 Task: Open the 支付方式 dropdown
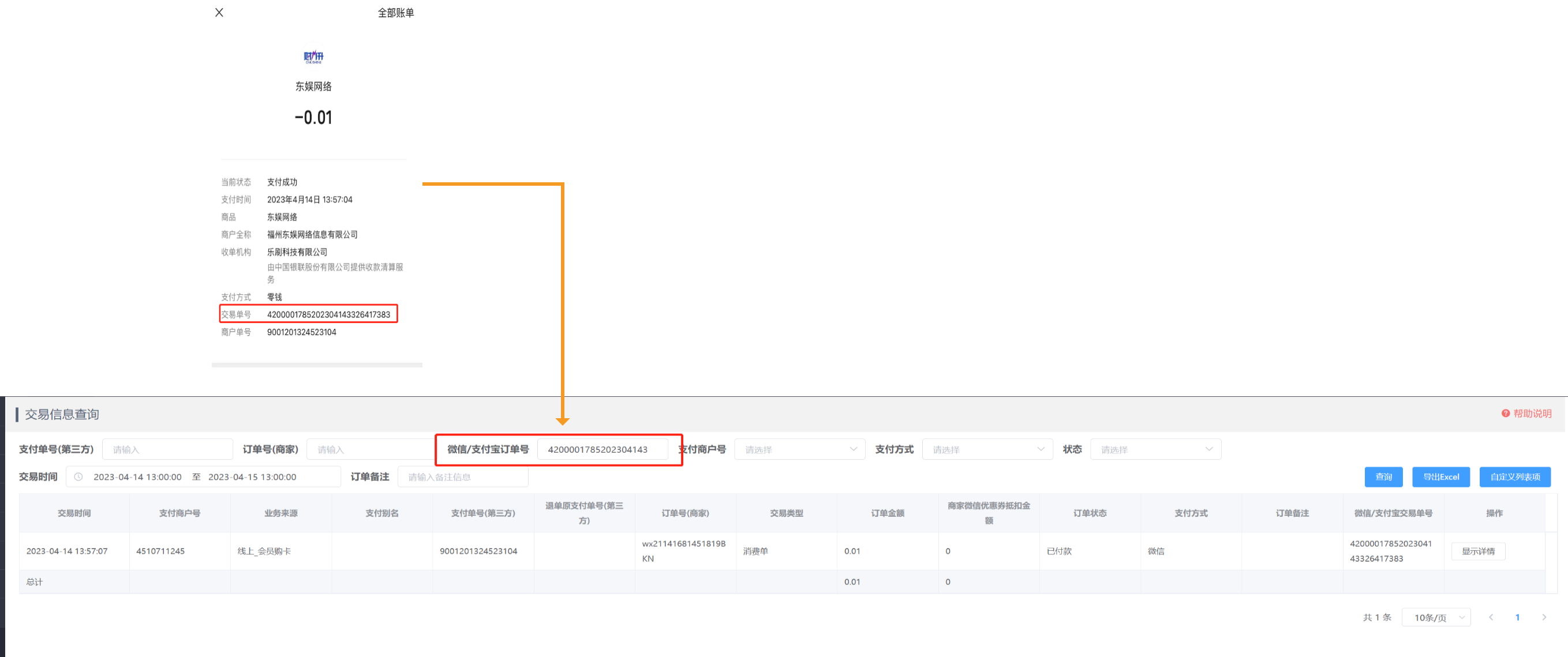pyautogui.click(x=987, y=449)
